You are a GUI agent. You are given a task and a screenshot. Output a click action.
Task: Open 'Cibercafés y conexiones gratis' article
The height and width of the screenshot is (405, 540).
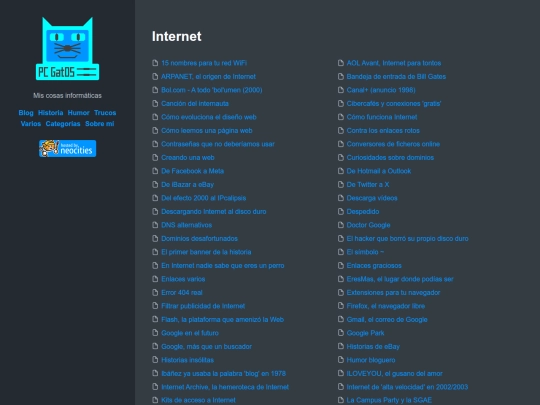394,103
